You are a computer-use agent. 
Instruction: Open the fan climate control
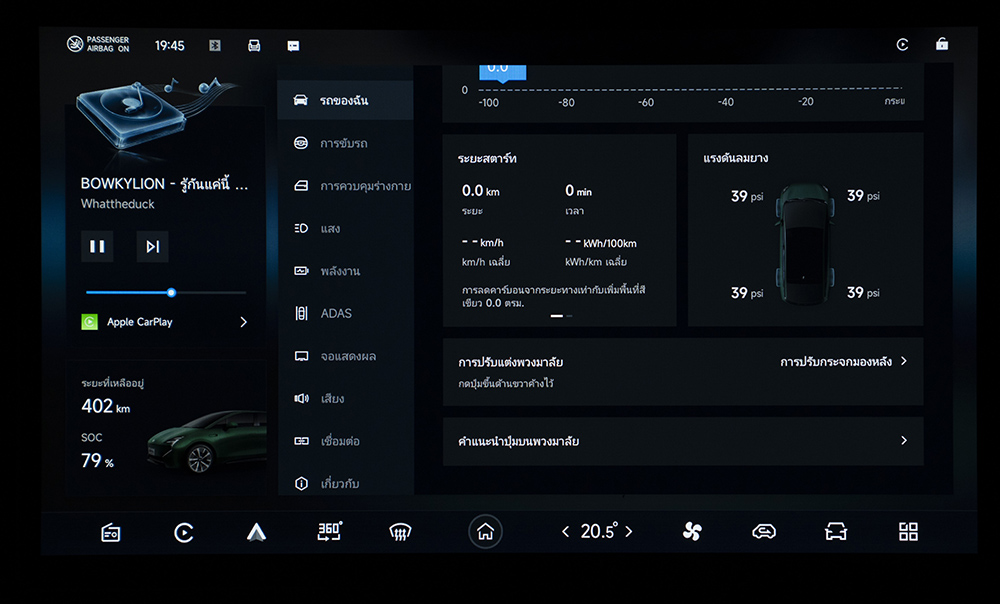pos(692,532)
